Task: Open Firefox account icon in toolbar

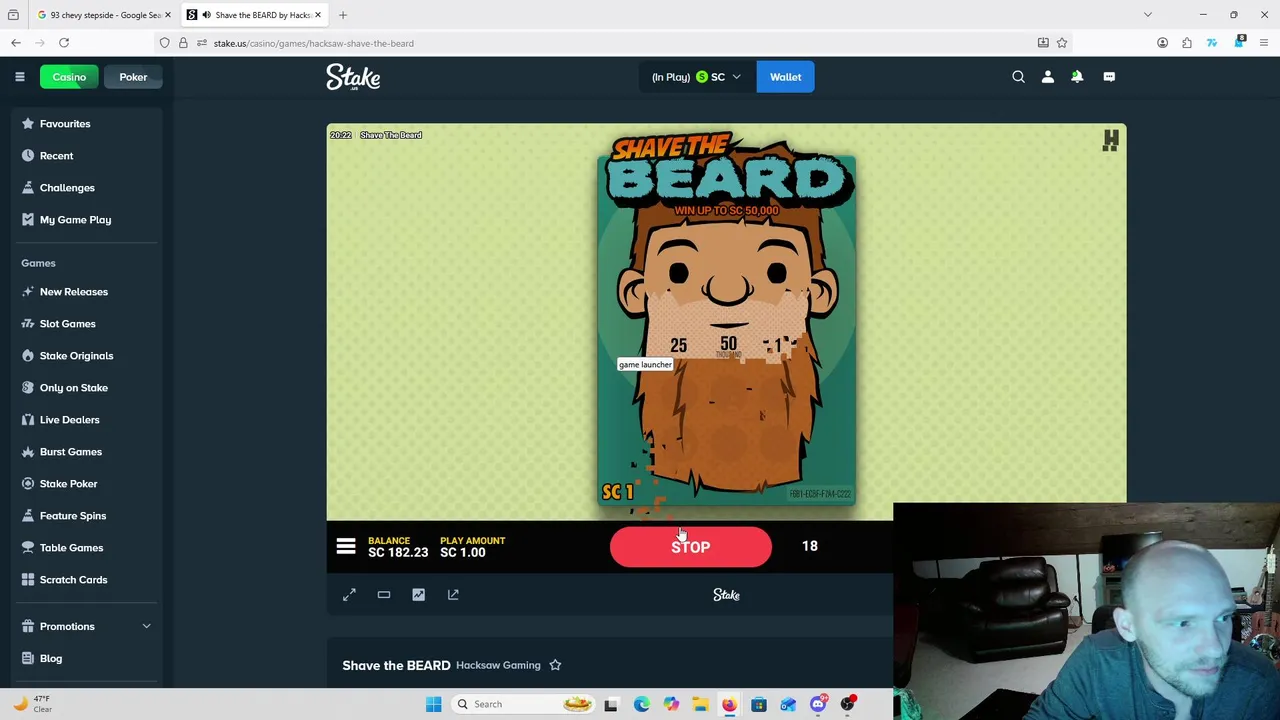Action: coord(1162,43)
